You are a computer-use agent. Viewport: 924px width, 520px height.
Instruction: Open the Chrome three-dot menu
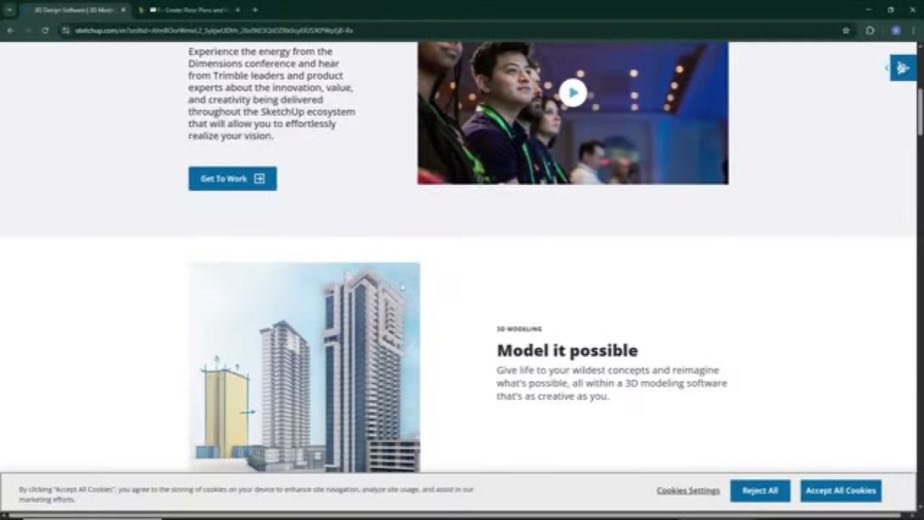pos(914,30)
